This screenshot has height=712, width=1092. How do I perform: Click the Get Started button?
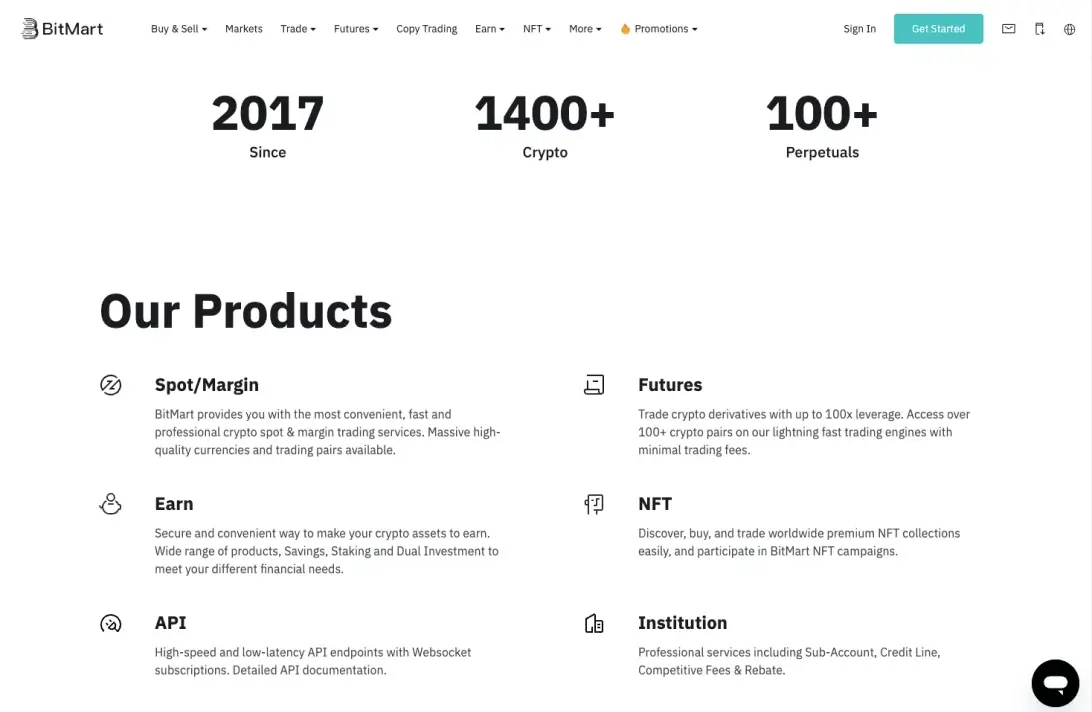click(937, 29)
